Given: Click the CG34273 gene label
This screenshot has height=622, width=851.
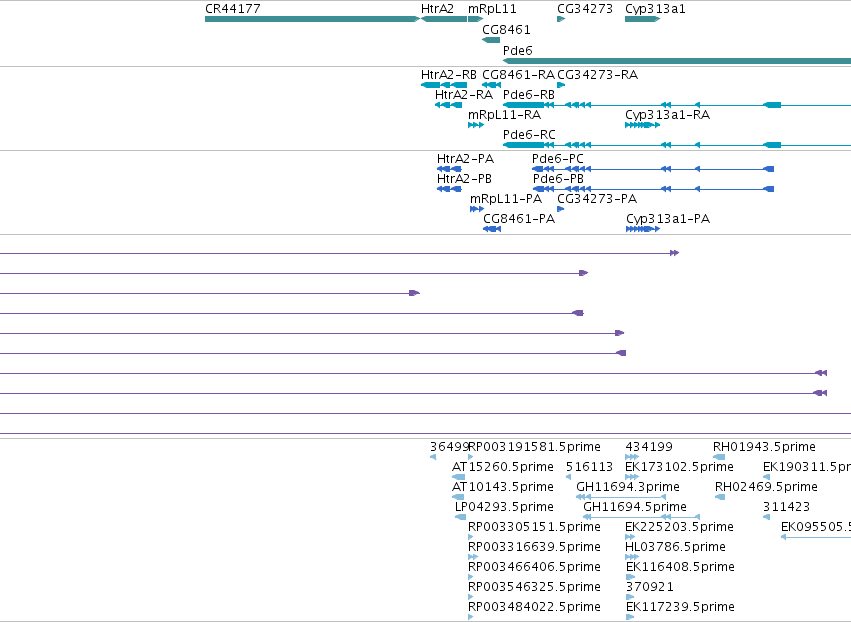Looking at the screenshot, I should pyautogui.click(x=585, y=9).
